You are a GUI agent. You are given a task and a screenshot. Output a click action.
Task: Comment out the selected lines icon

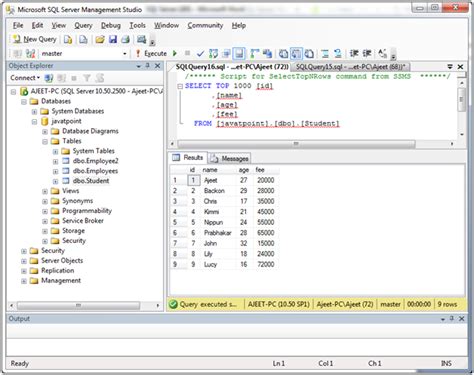(325, 53)
